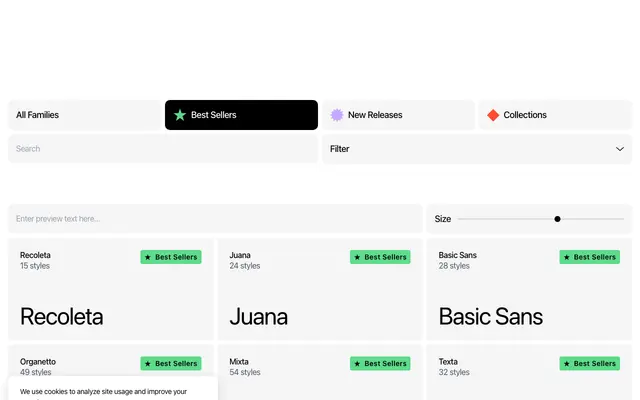Viewport: 640px width, 400px height.
Task: Click the '24 styles' text under Juana
Action: (x=244, y=266)
